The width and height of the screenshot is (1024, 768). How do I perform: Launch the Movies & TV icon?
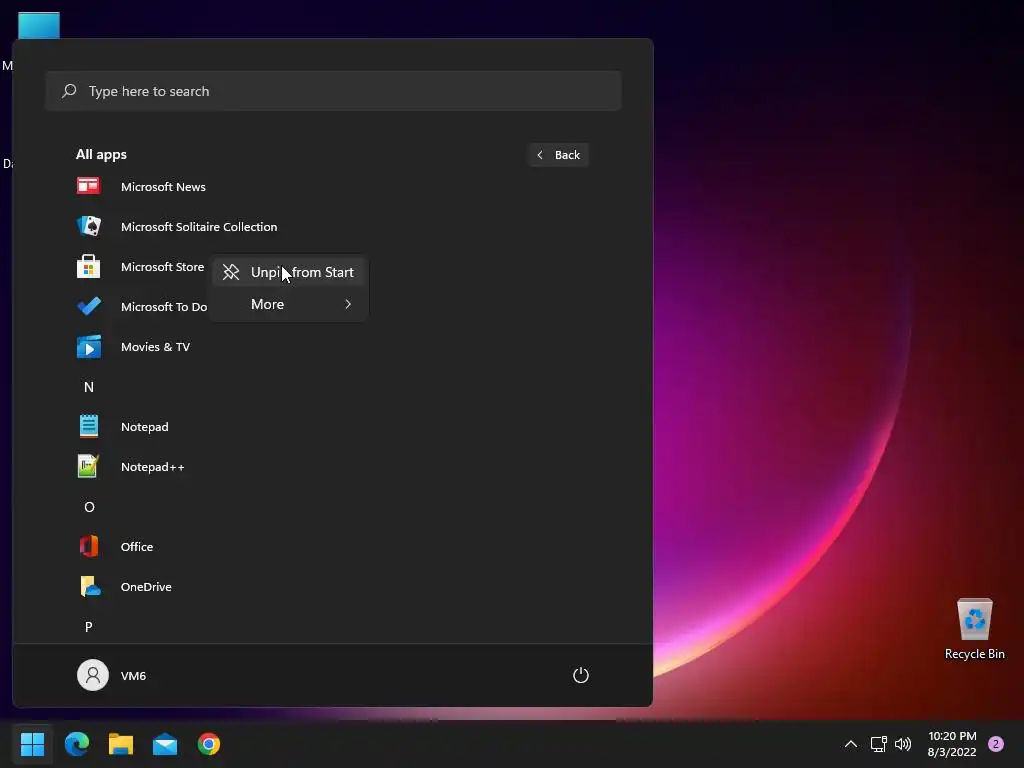88,347
